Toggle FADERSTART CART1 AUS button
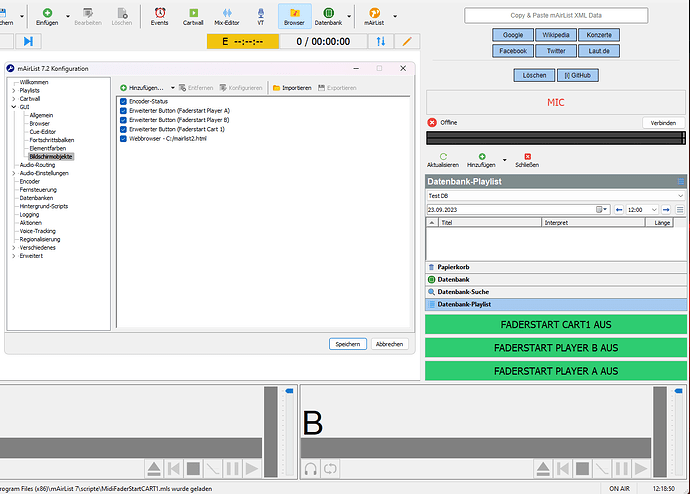The image size is (690, 494). coord(556,325)
